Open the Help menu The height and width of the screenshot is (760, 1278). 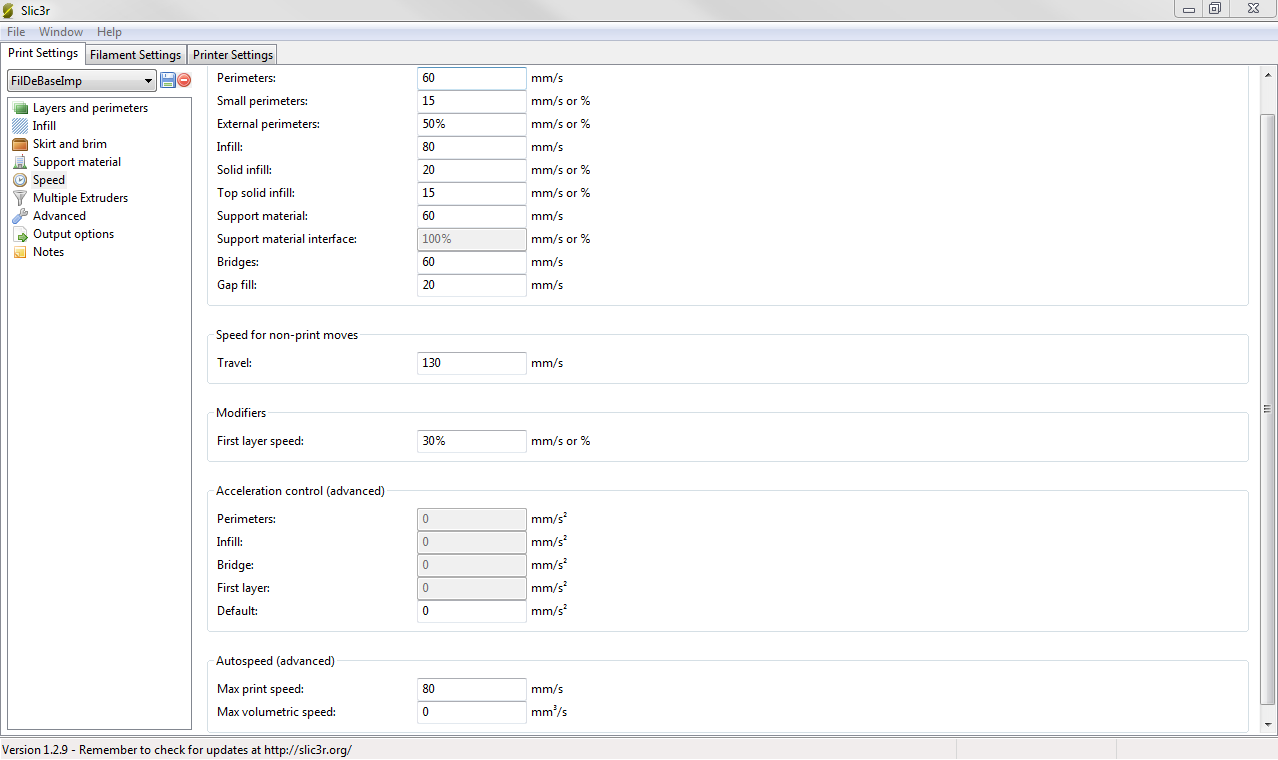point(109,32)
